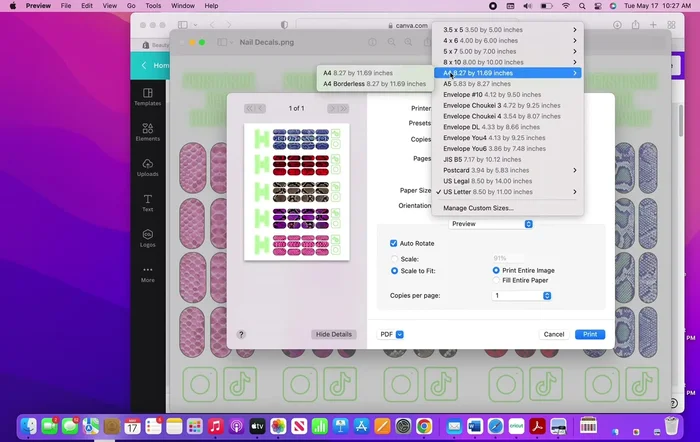Image resolution: width=700 pixels, height=442 pixels.
Task: Open Canva Templates sidebar panel
Action: pyautogui.click(x=148, y=97)
